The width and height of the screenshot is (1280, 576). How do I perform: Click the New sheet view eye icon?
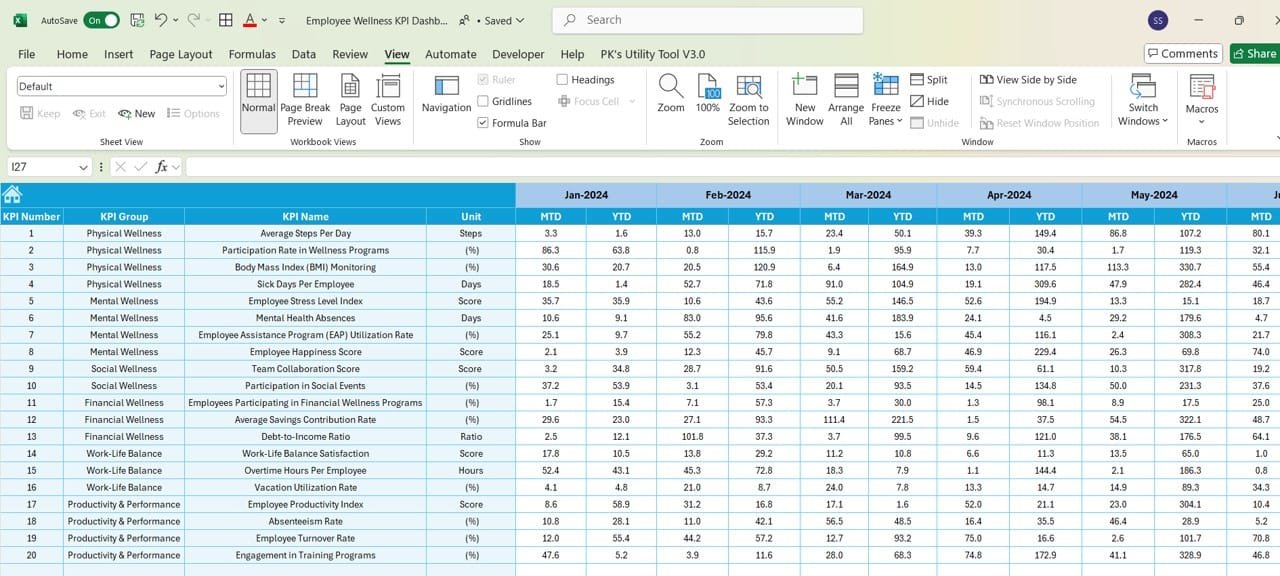124,114
